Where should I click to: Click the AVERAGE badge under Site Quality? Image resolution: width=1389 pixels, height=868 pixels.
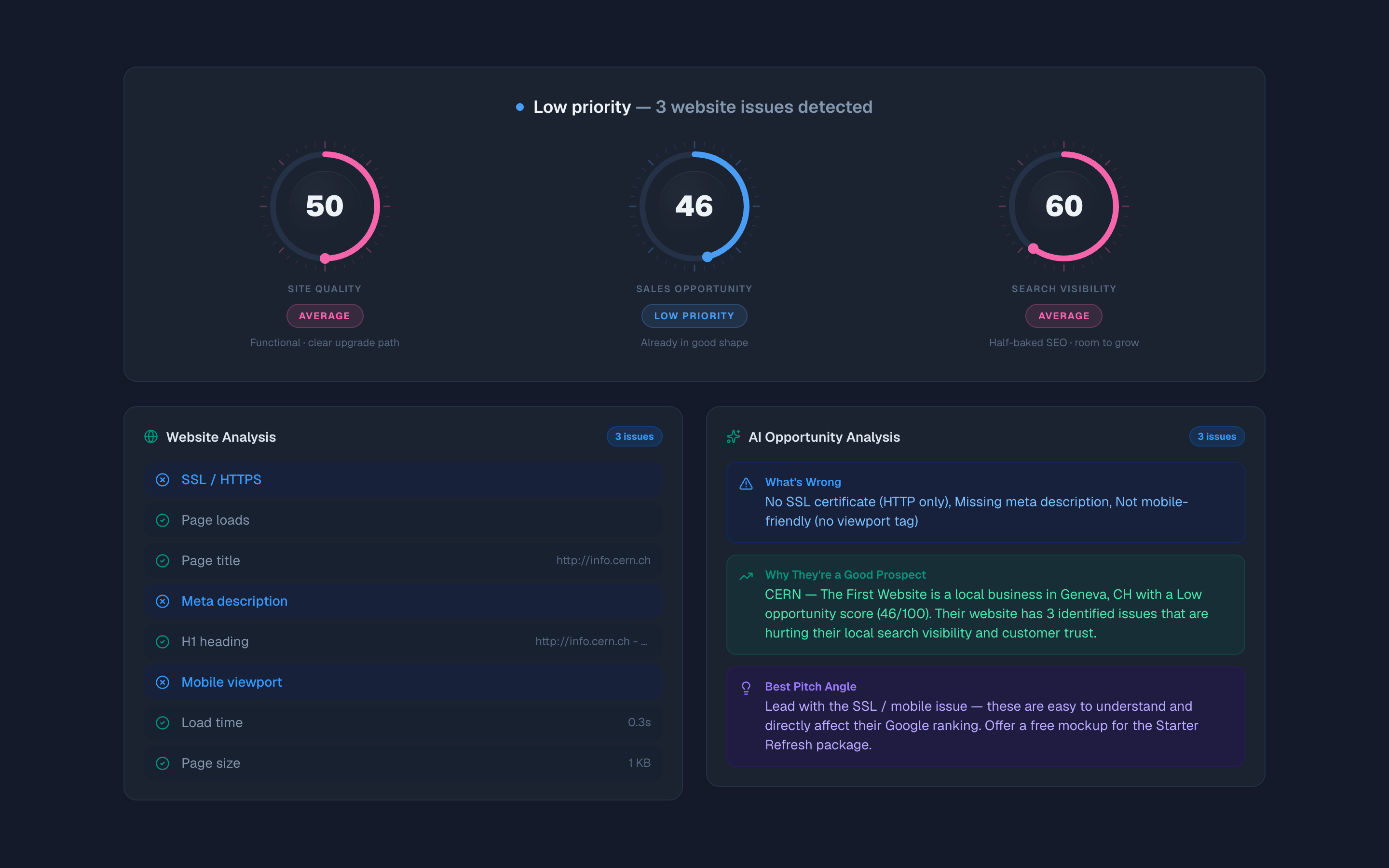point(325,316)
